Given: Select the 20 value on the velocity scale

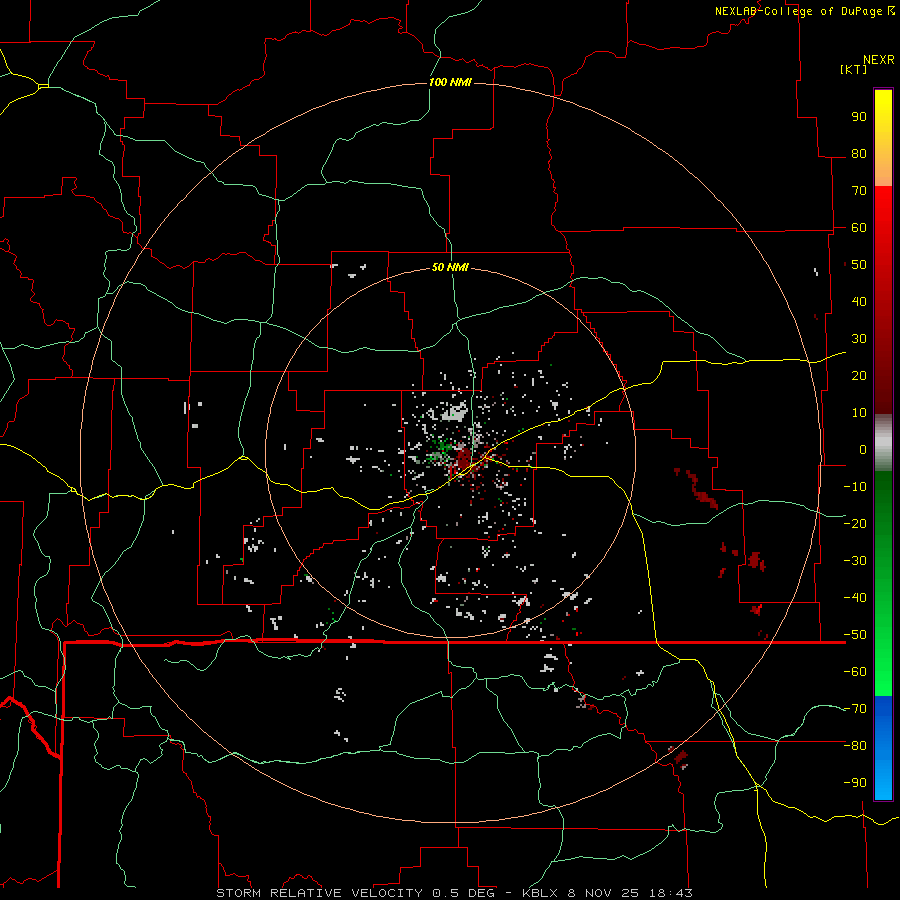Looking at the screenshot, I should pyautogui.click(x=859, y=376).
